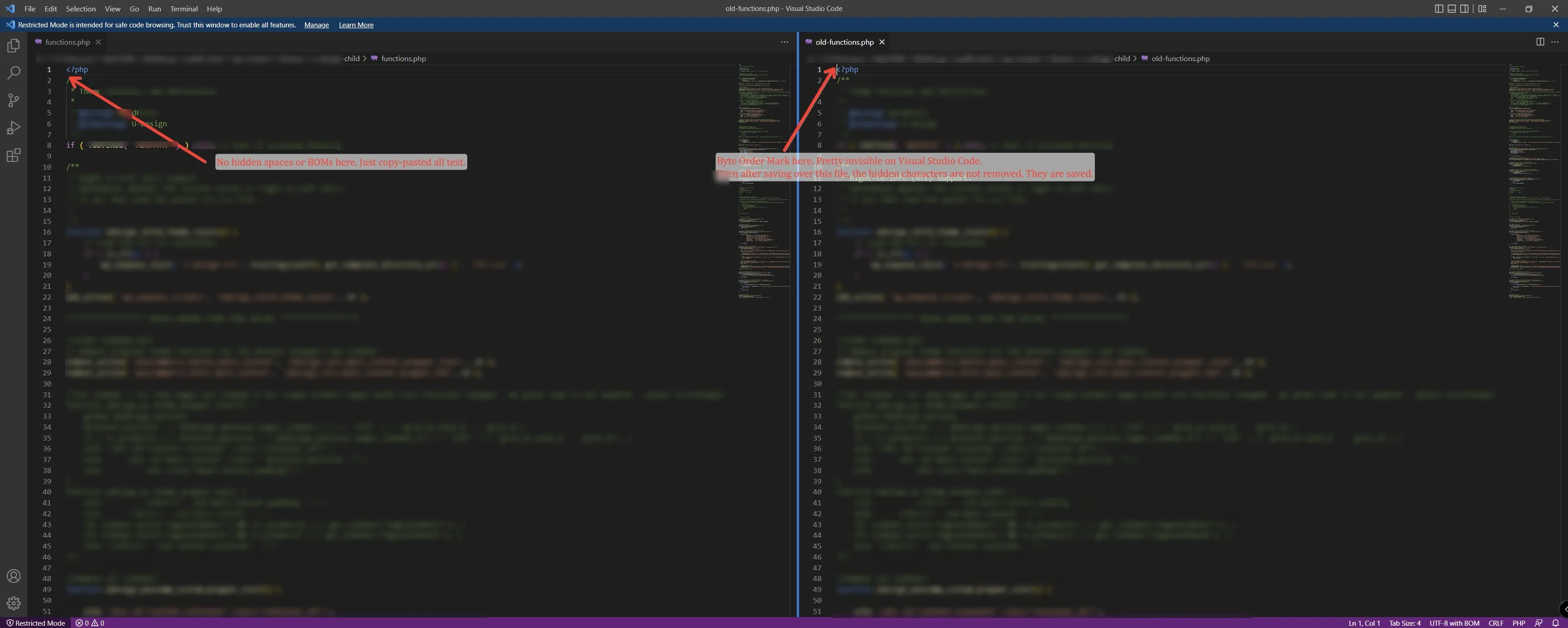Switch to the functions.php tab
Image resolution: width=1568 pixels, height=628 pixels.
(x=67, y=42)
